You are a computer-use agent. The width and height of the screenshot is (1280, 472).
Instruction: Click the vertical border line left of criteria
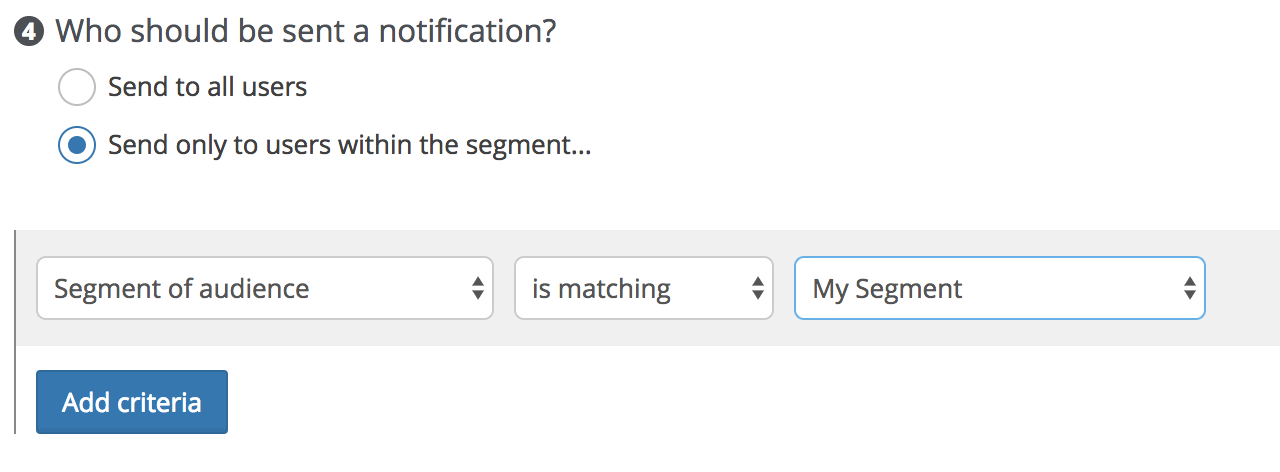pos(15,332)
